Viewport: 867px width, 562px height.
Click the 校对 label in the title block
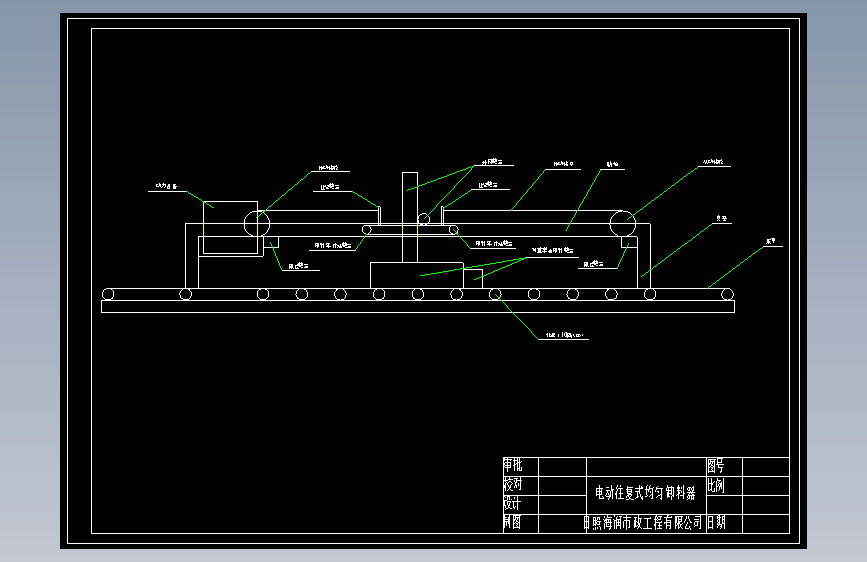coord(513,485)
